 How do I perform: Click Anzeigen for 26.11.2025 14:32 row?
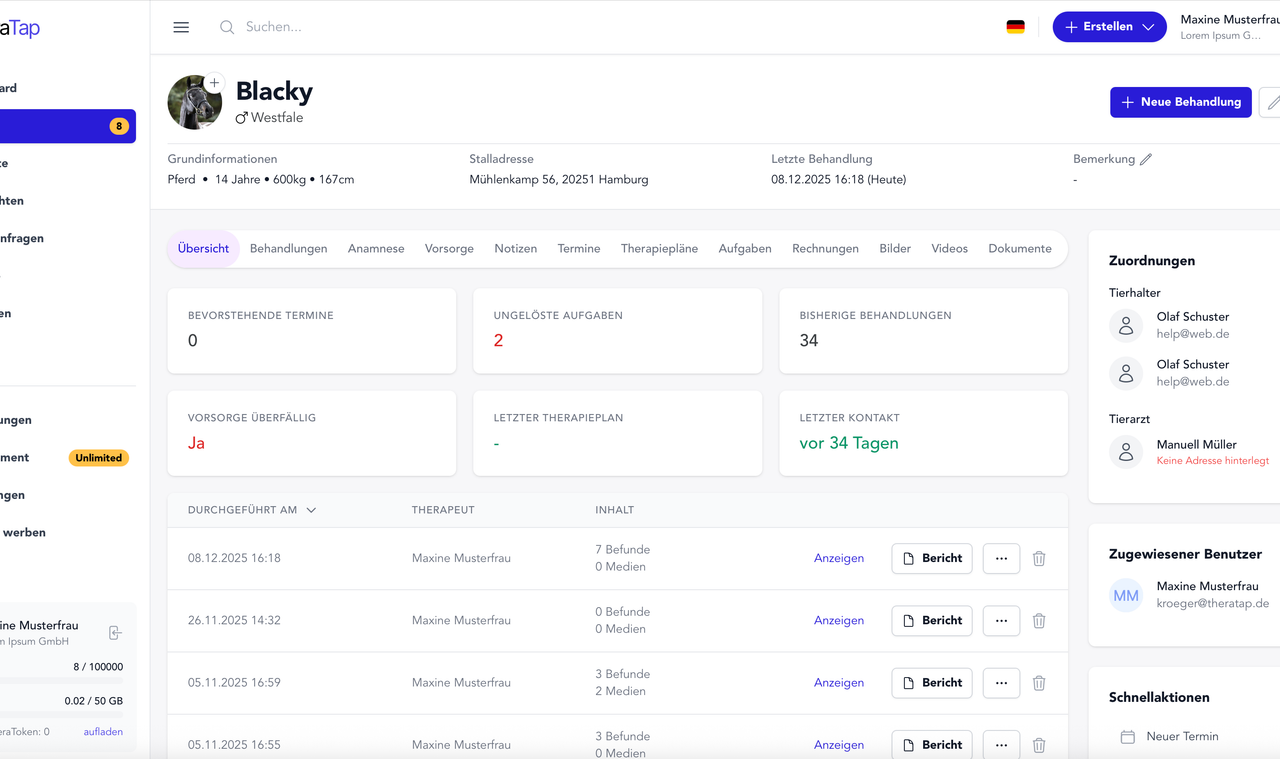point(839,620)
